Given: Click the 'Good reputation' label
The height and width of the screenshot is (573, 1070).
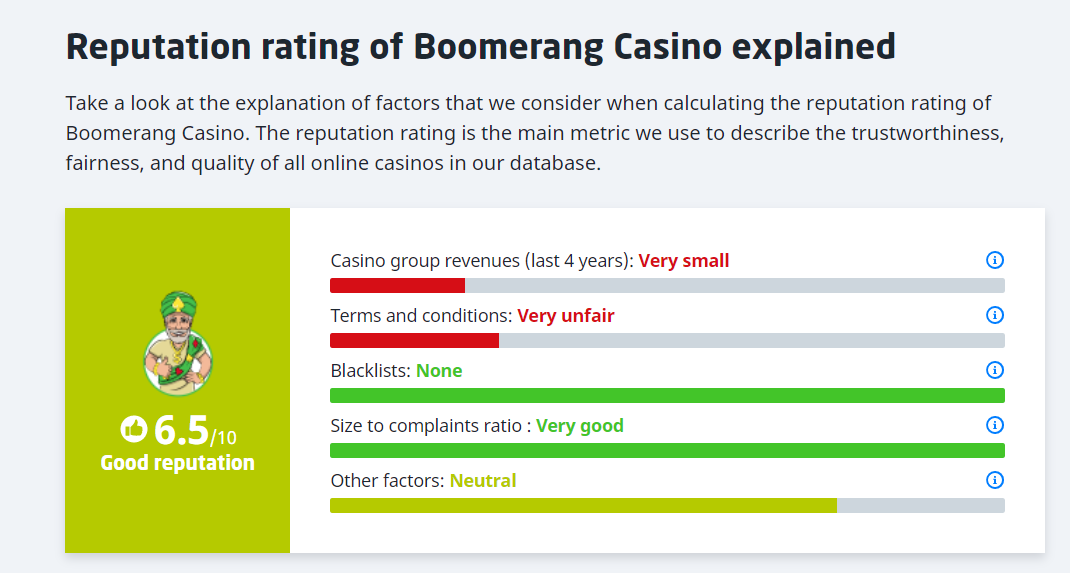Looking at the screenshot, I should pyautogui.click(x=178, y=463).
